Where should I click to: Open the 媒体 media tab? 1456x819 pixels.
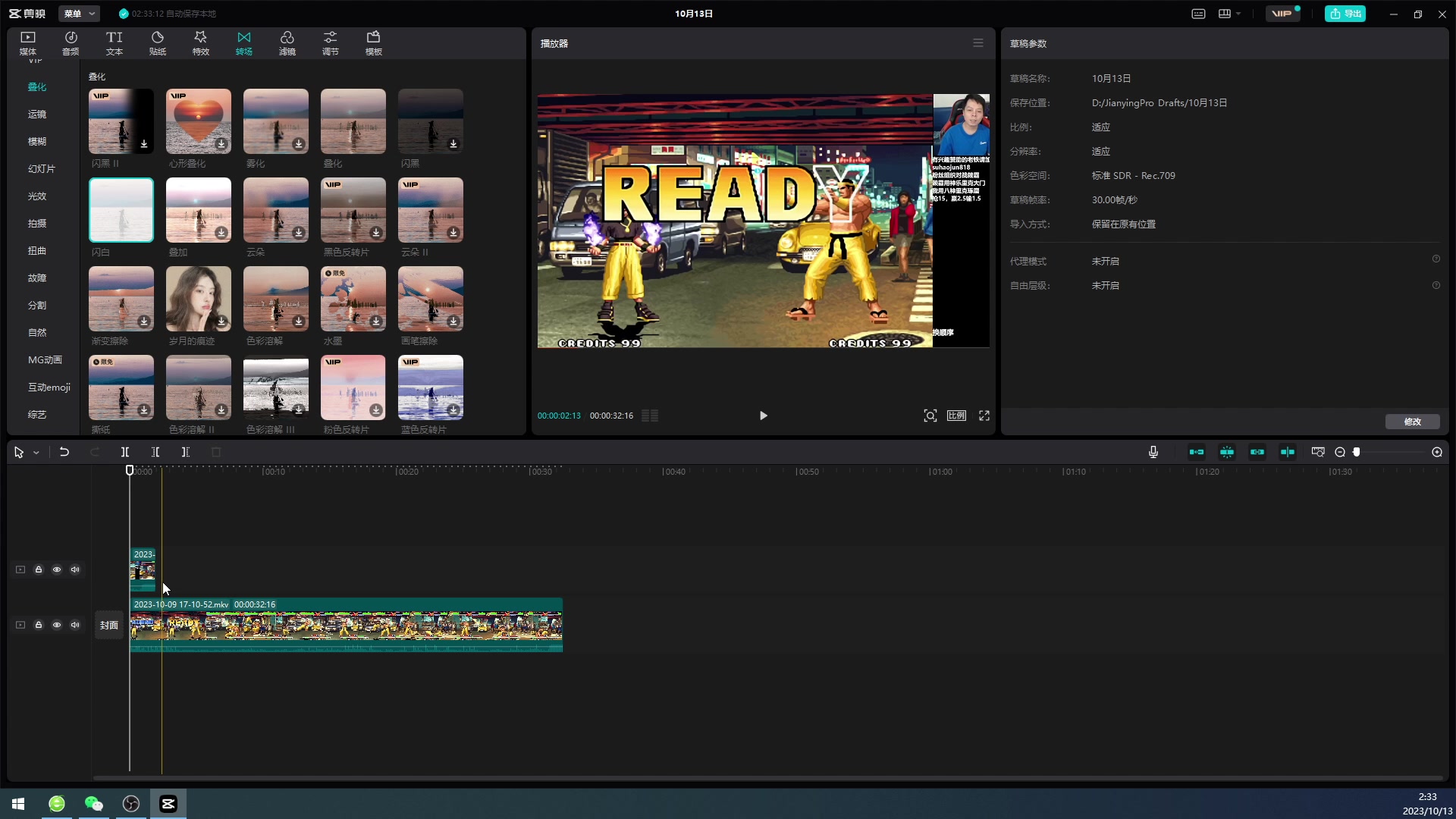coord(28,43)
